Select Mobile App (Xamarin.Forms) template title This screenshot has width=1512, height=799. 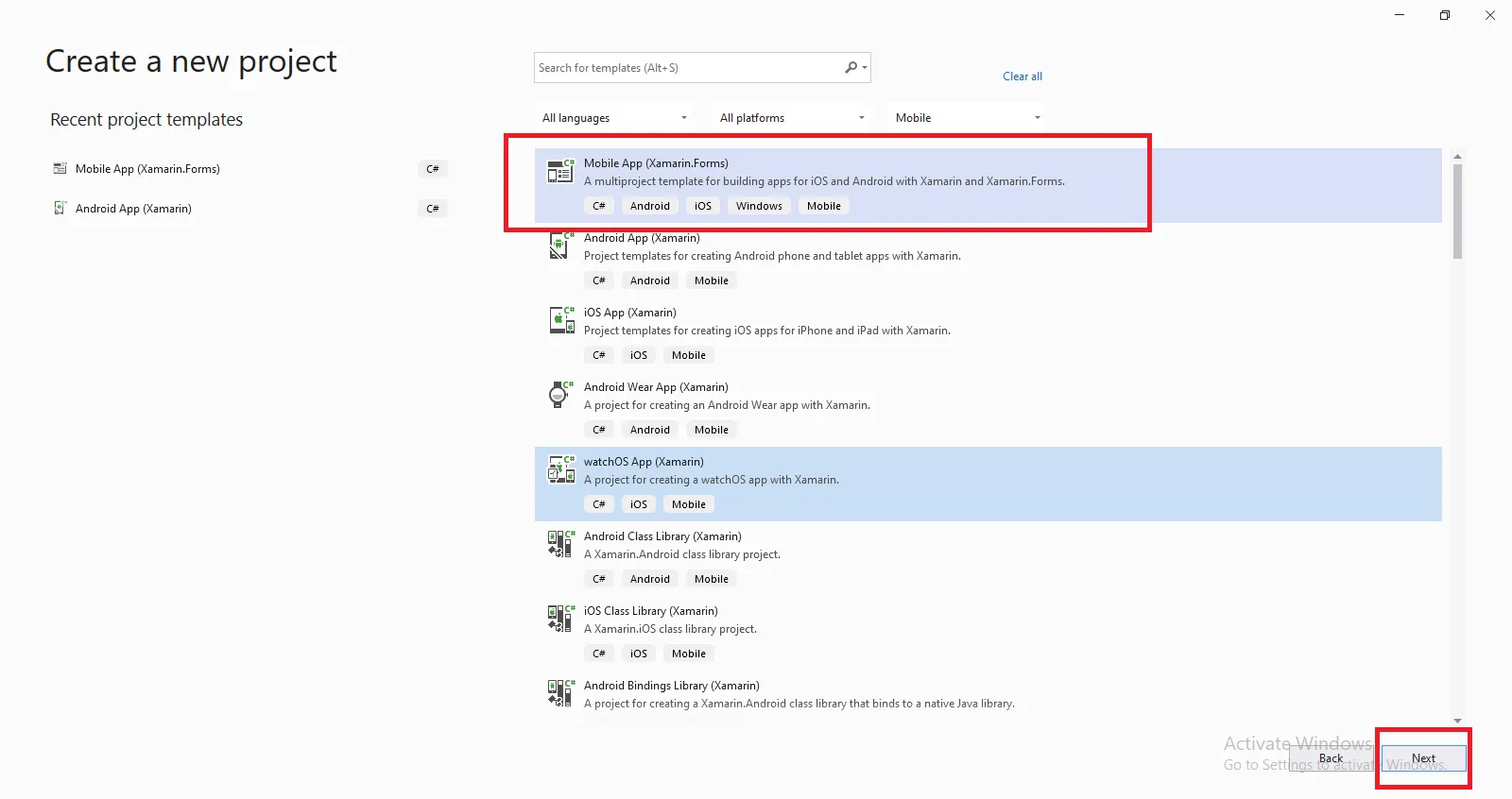click(x=656, y=163)
